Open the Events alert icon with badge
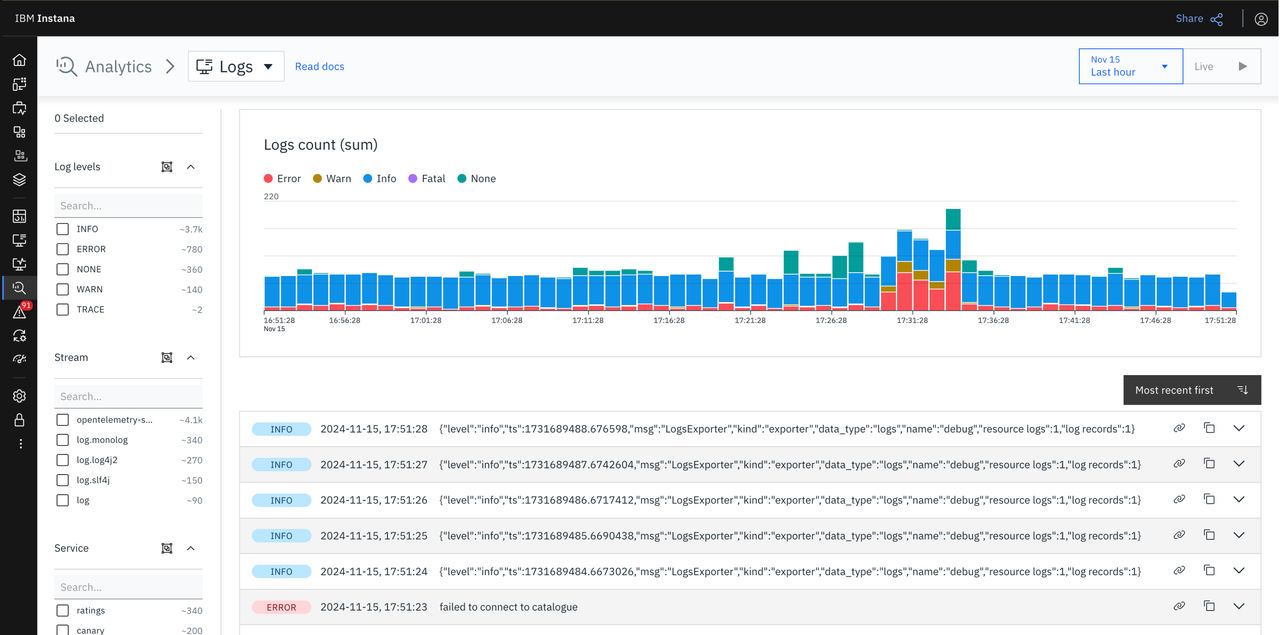The height and width of the screenshot is (635, 1280). 19,312
